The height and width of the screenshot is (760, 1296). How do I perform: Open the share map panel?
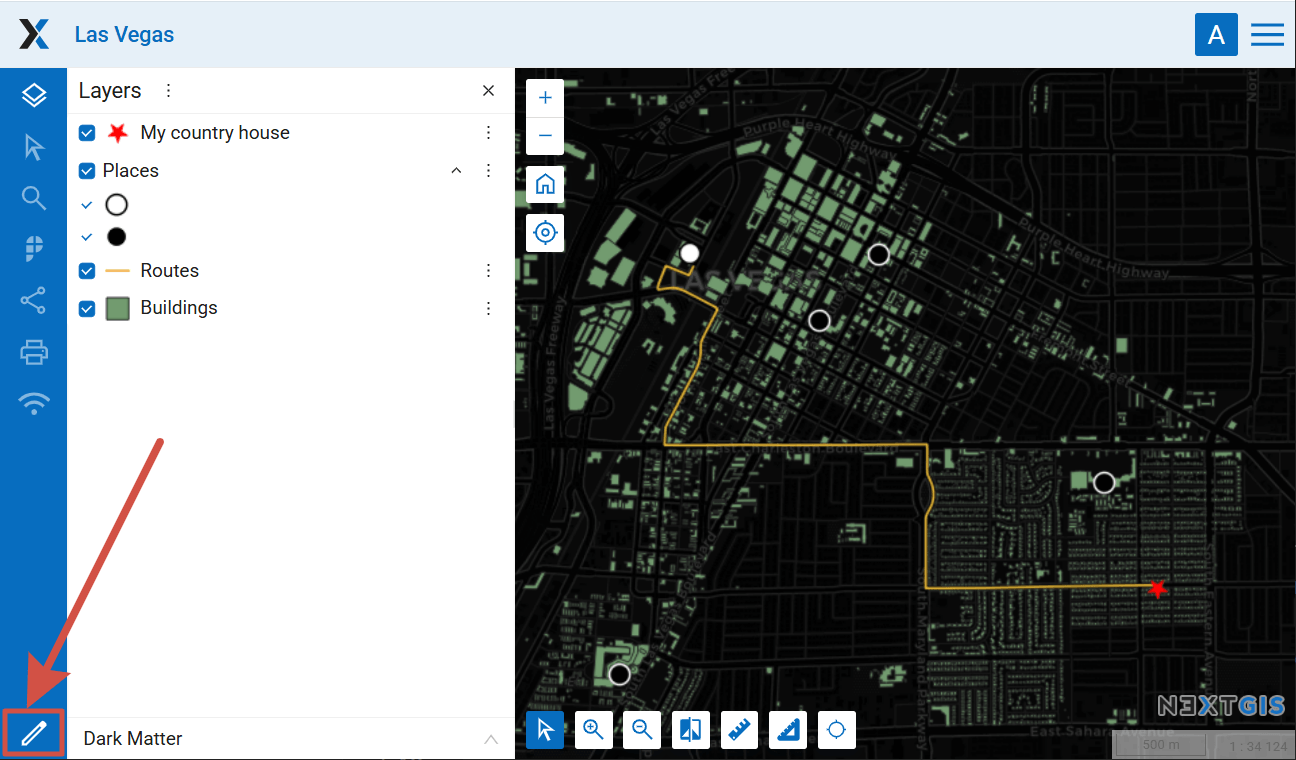coord(34,300)
